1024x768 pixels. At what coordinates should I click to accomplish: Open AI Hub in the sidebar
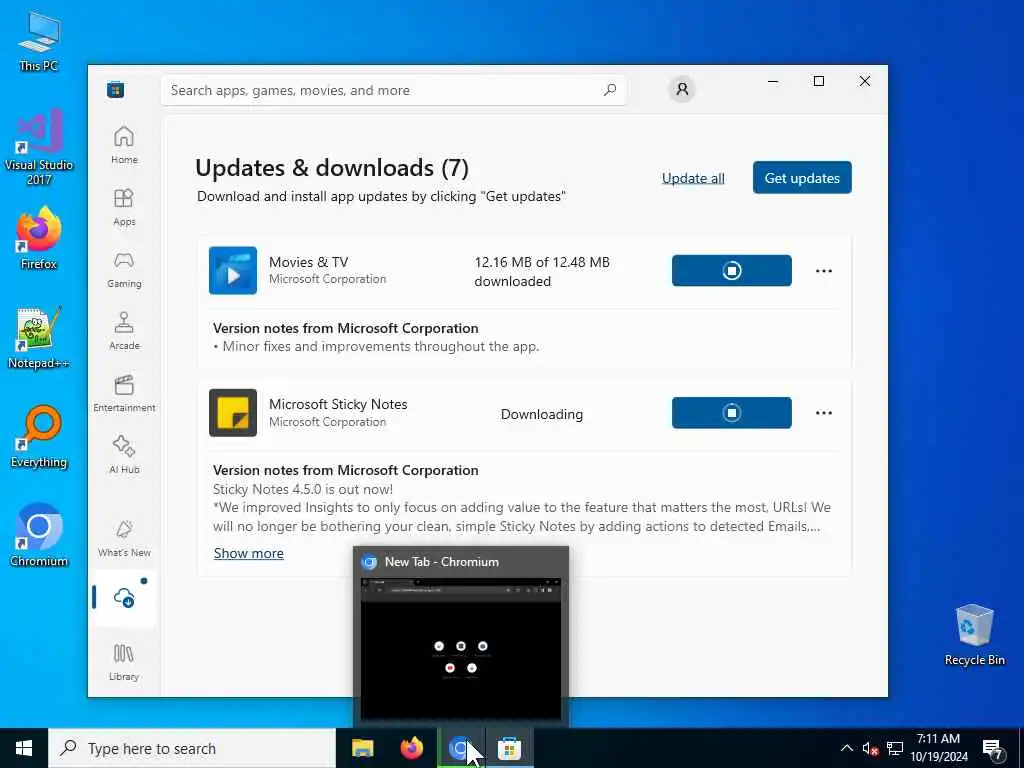coord(124,455)
